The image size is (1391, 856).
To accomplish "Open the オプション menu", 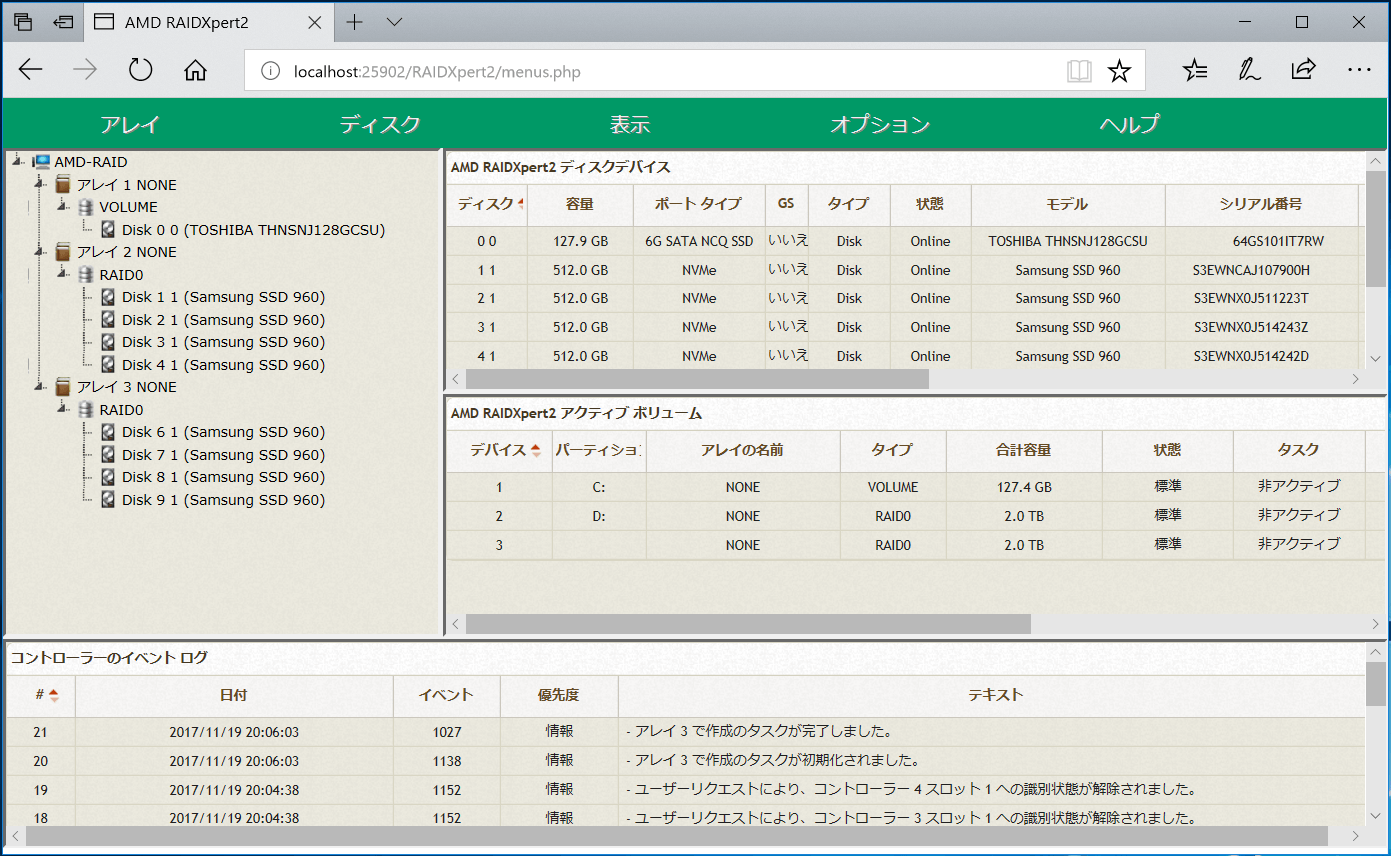I will (880, 125).
